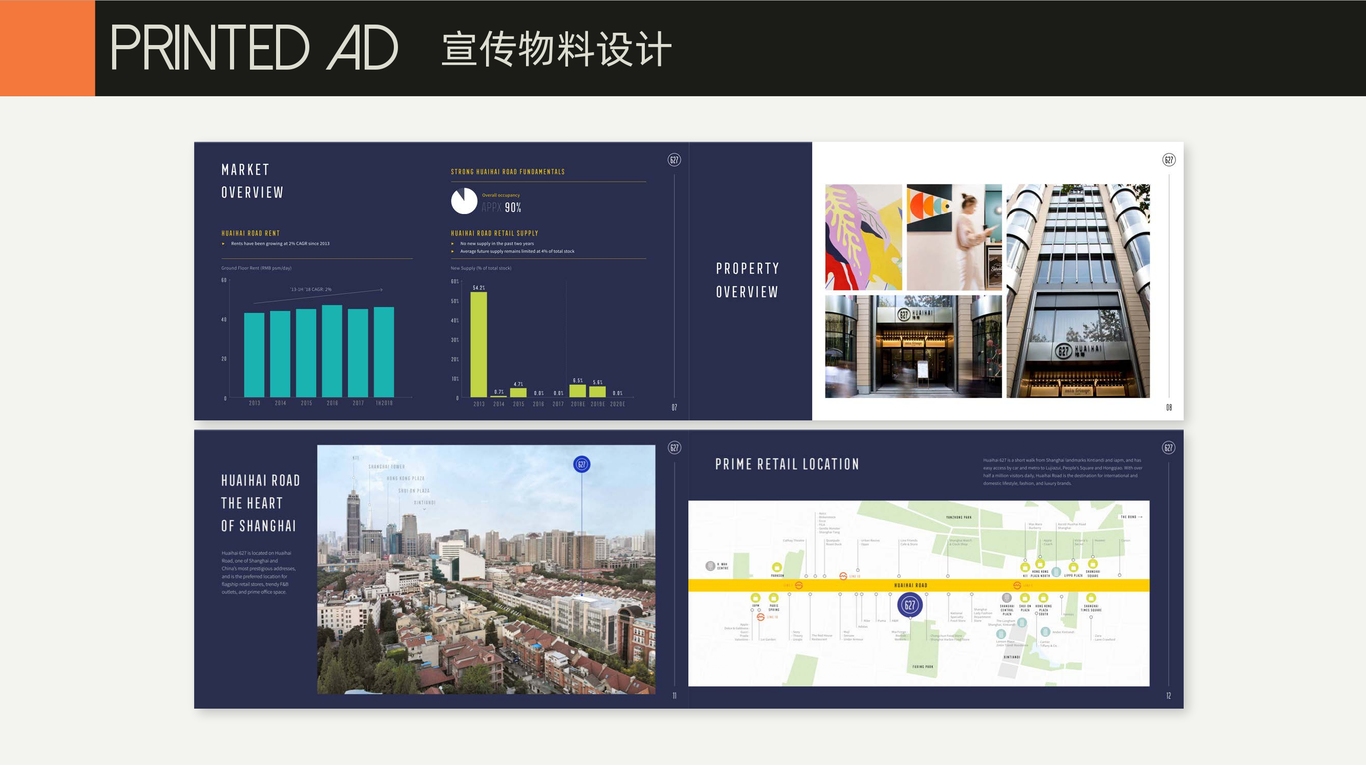Open the photo of woman walking past artwork
The image size is (1366, 766).
954,237
